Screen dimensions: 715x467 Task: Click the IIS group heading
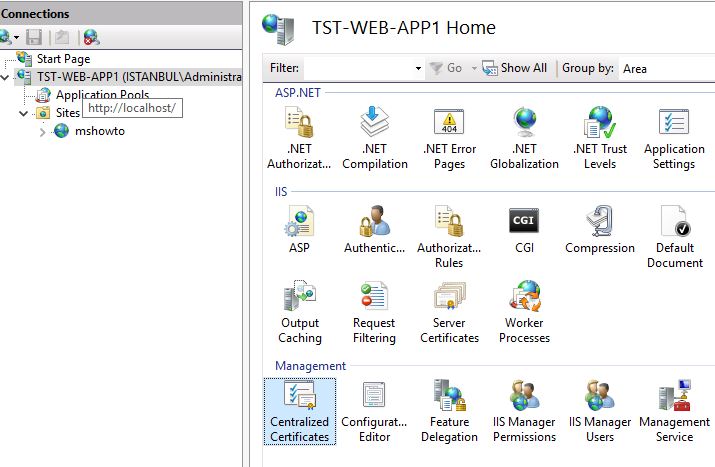point(281,192)
